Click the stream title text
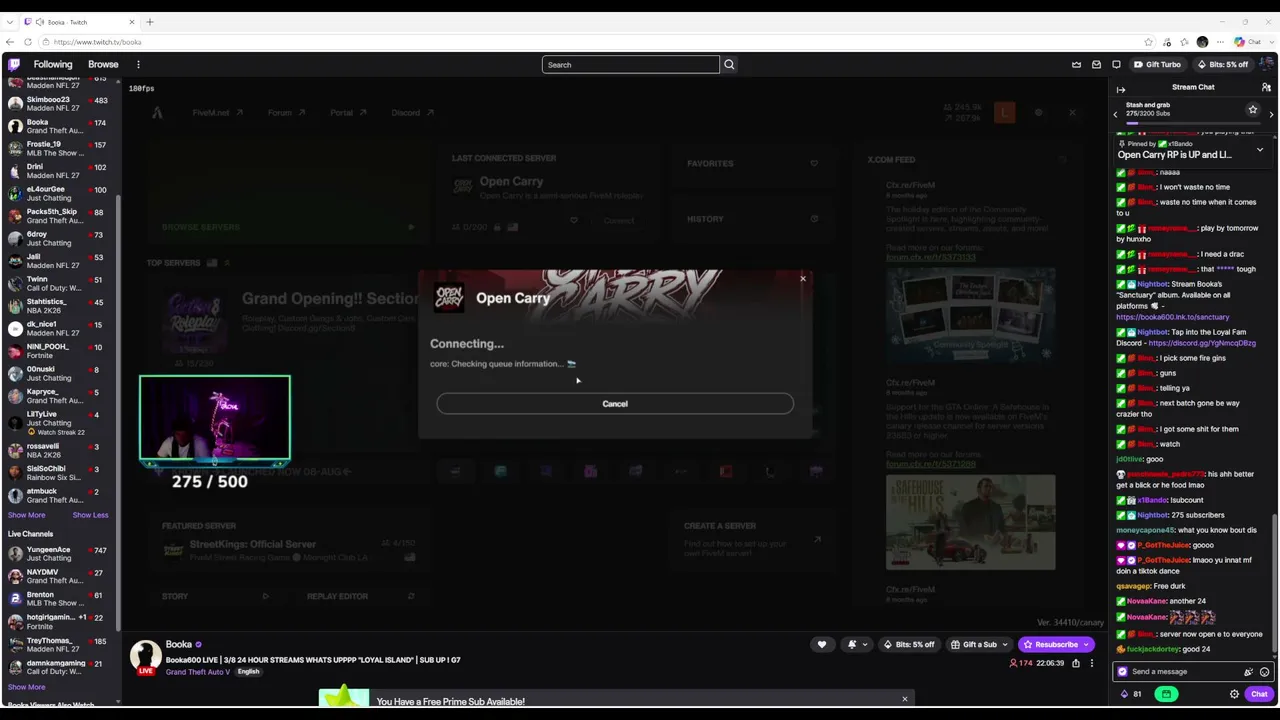The width and height of the screenshot is (1280, 720). point(313,660)
